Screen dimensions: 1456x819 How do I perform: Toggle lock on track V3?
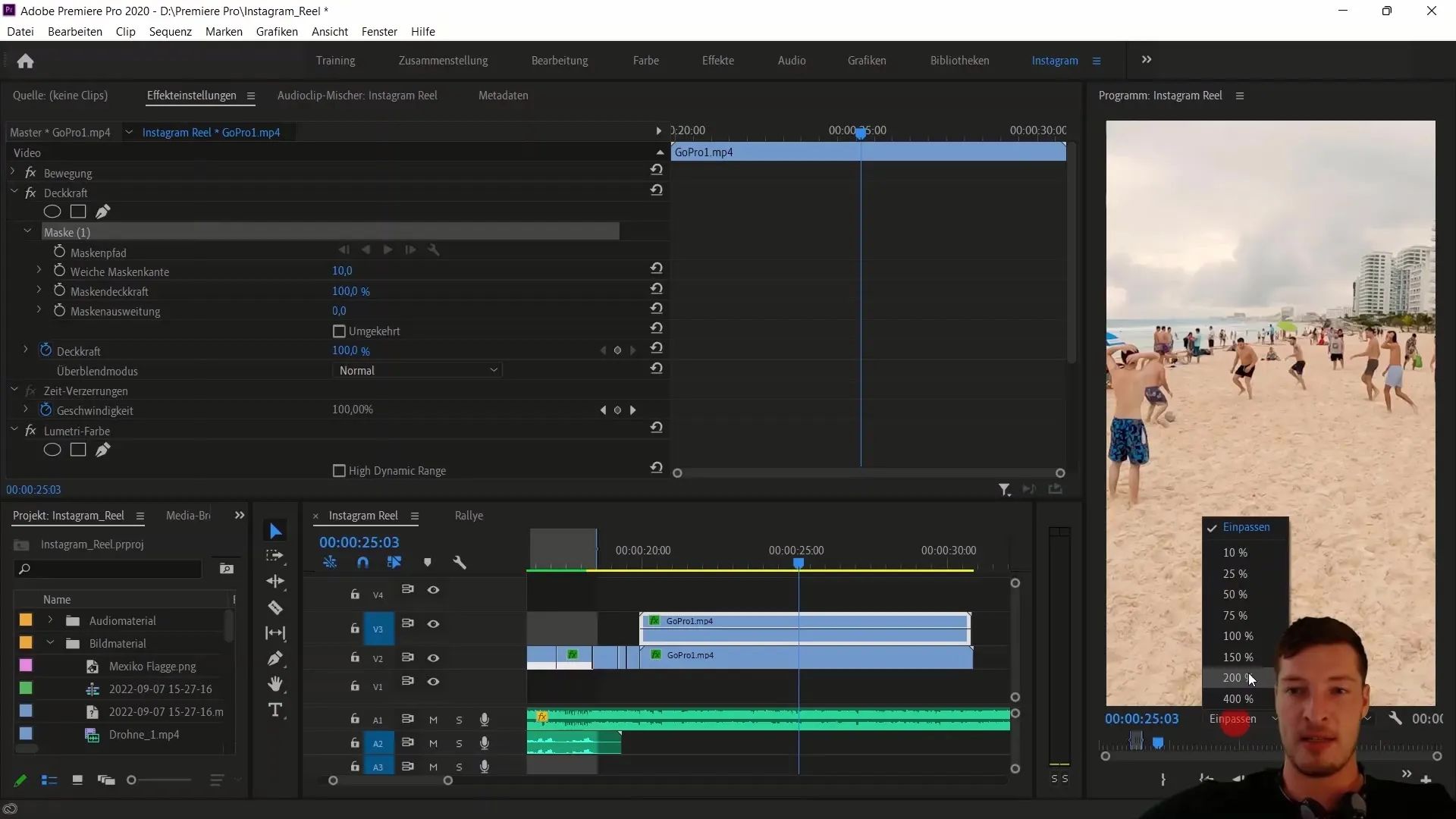coord(354,628)
